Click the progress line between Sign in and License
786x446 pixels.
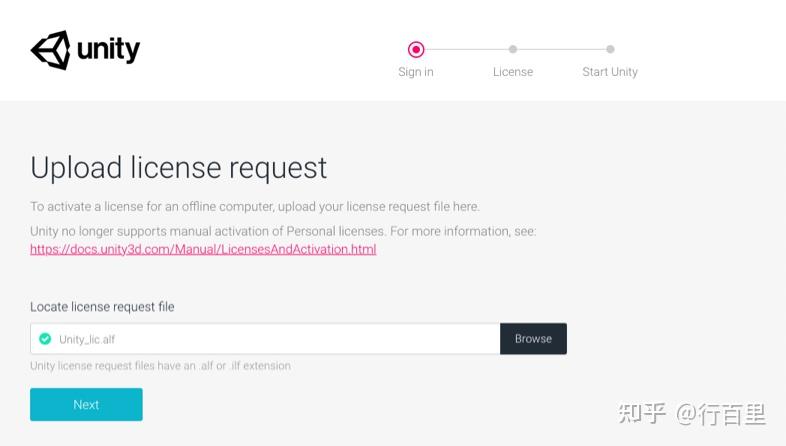pyautogui.click(x=465, y=49)
